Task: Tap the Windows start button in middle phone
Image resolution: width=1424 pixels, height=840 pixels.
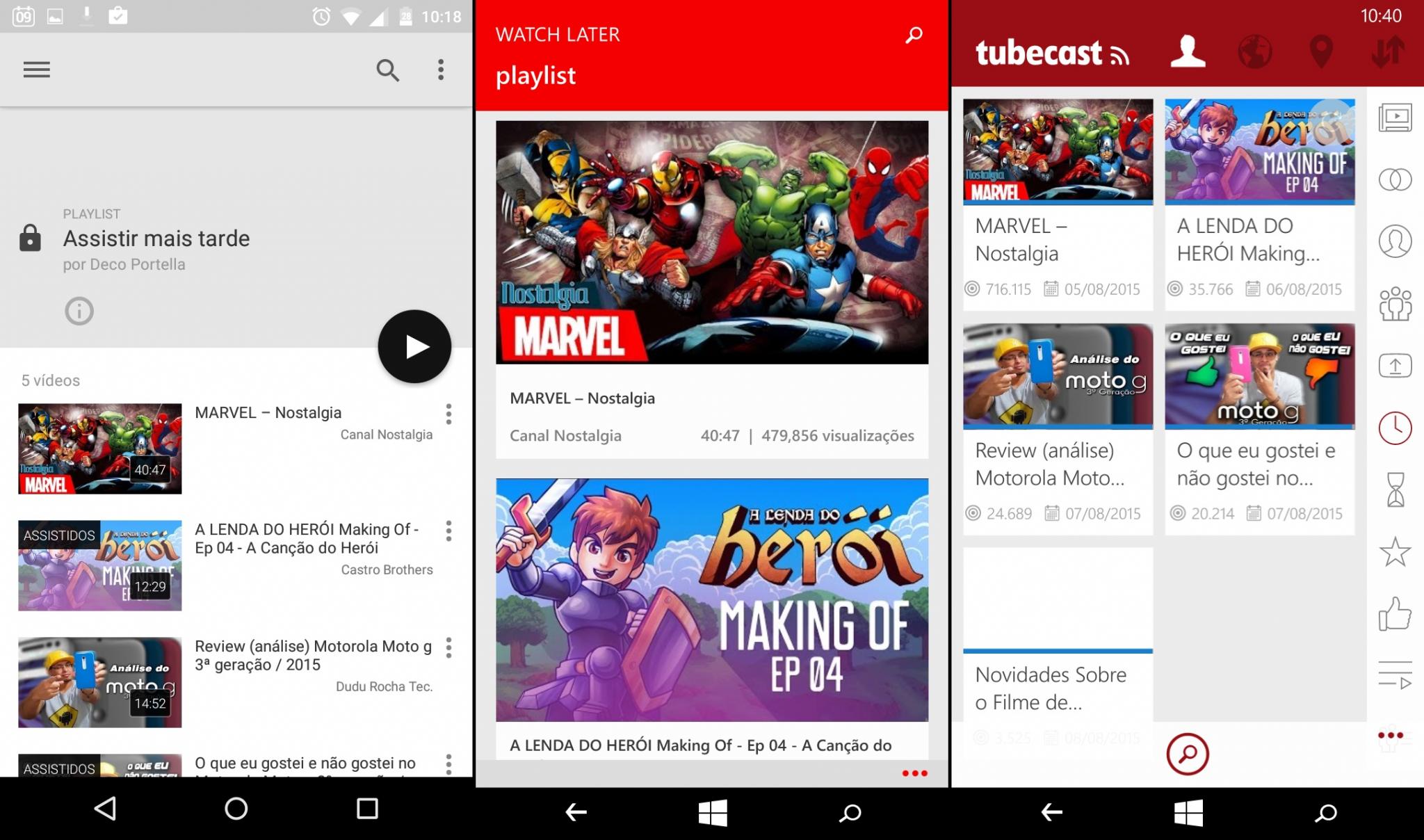Action: tap(713, 812)
